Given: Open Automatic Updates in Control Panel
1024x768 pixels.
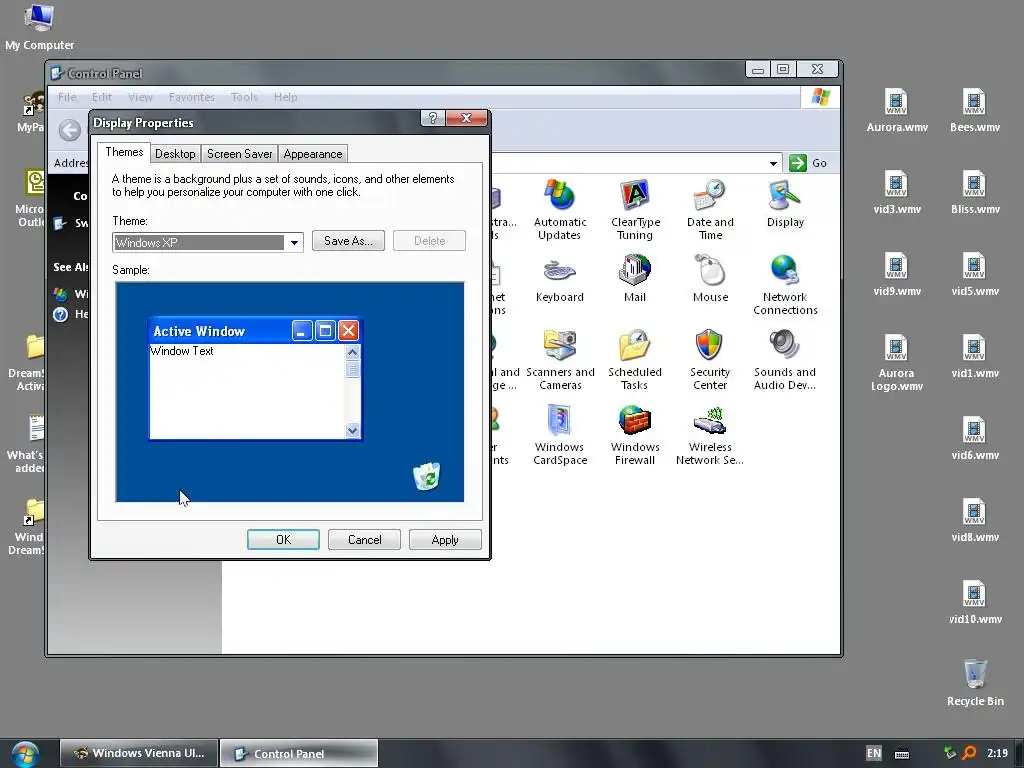Looking at the screenshot, I should (x=560, y=210).
